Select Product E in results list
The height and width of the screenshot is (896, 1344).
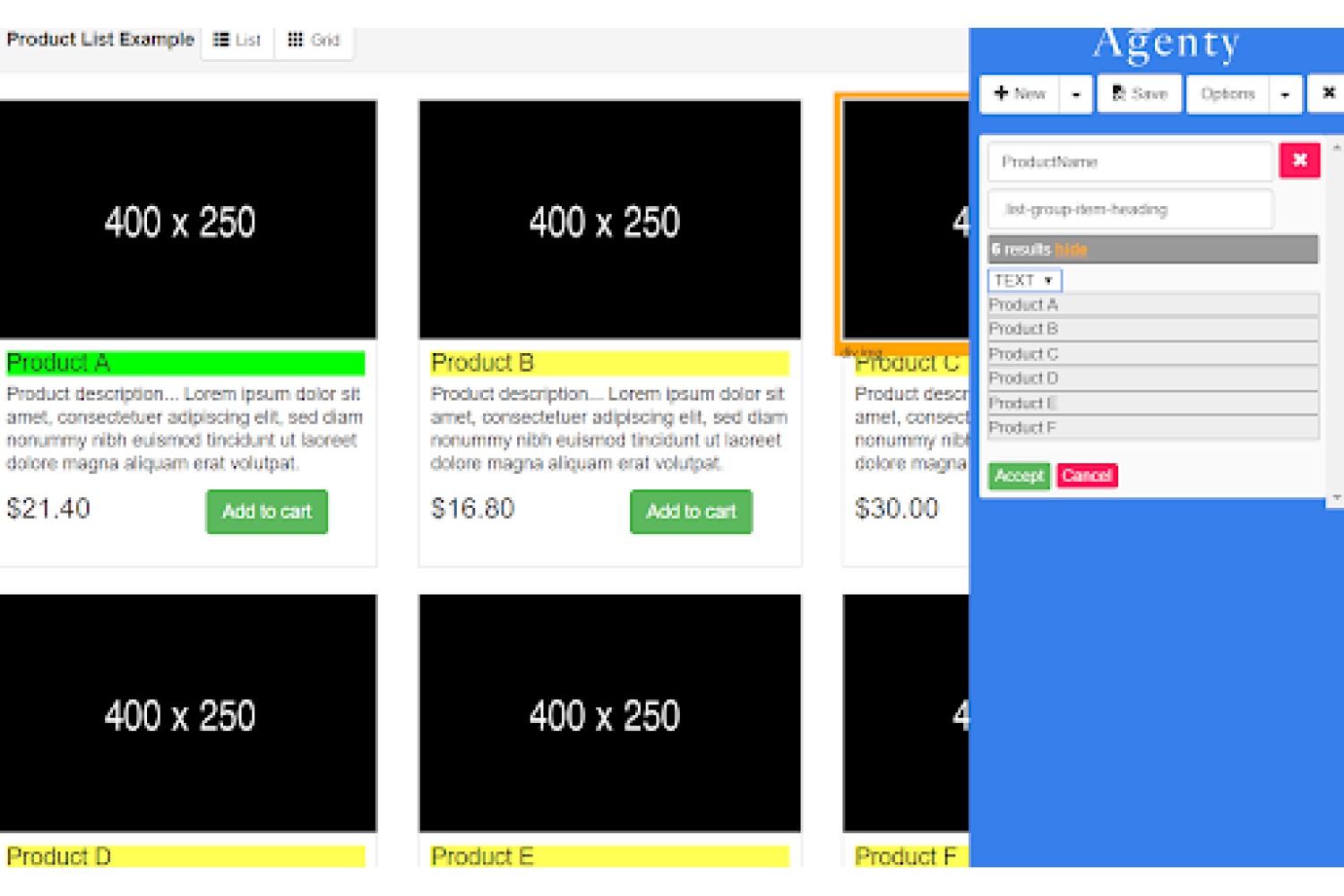[1153, 403]
